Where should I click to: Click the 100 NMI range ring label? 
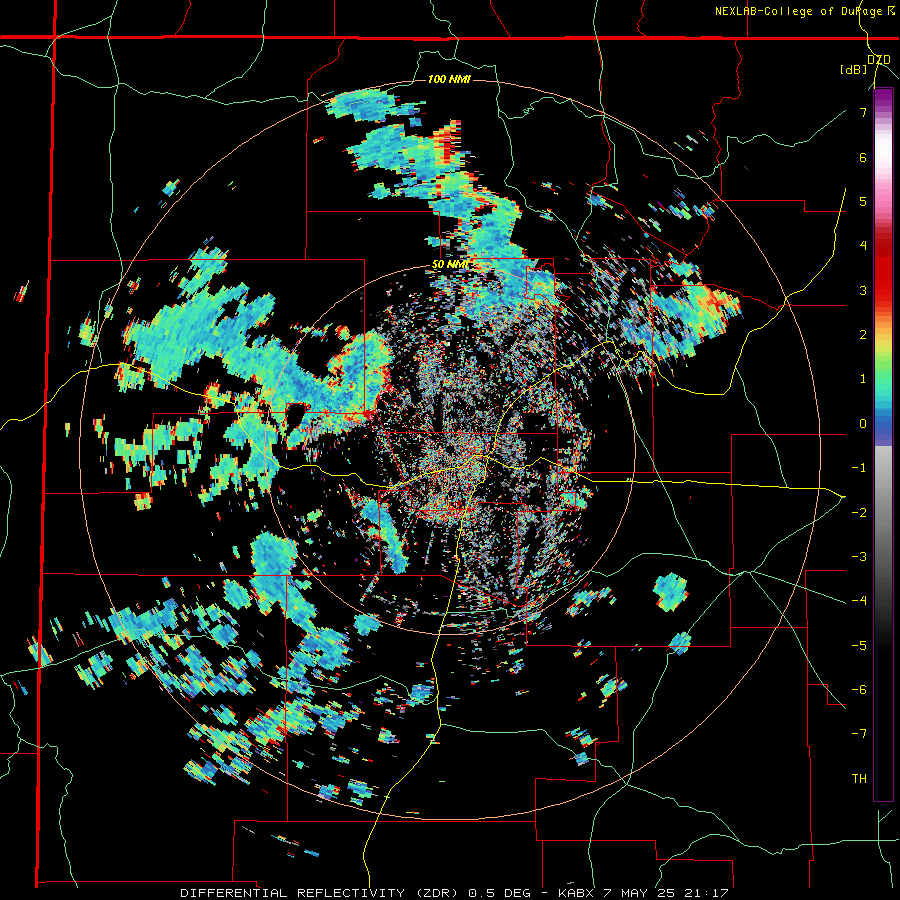pyautogui.click(x=449, y=79)
